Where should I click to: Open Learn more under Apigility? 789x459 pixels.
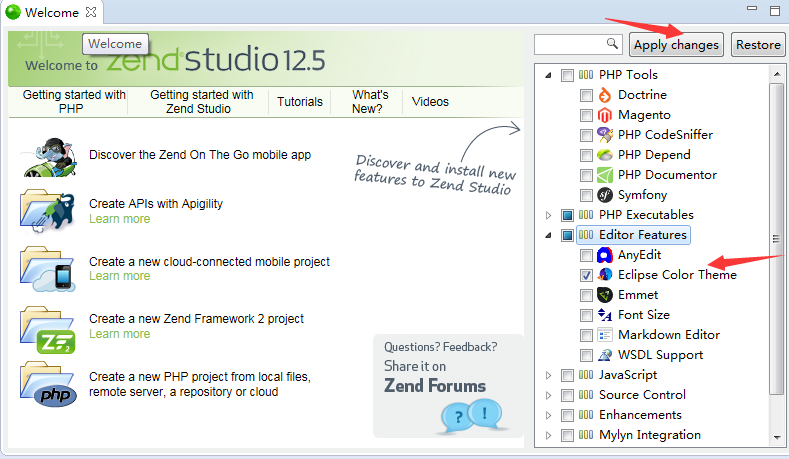120,219
